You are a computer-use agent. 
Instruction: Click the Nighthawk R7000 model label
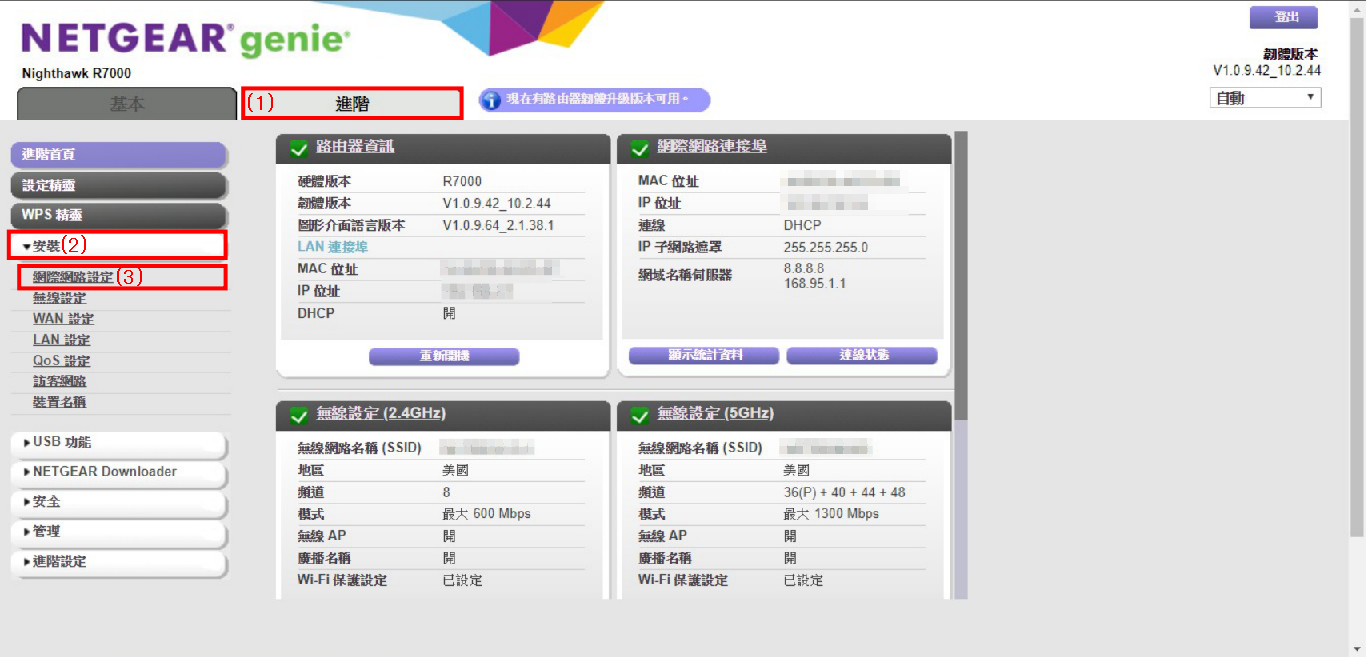pos(76,74)
